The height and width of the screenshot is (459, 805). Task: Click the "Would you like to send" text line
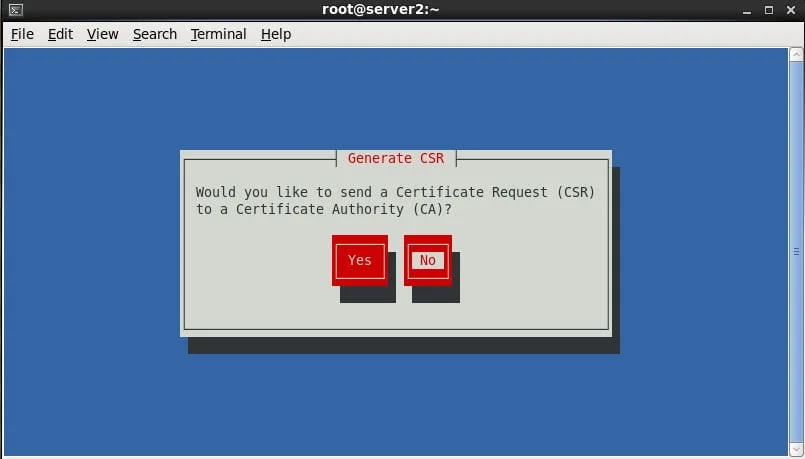(x=395, y=191)
